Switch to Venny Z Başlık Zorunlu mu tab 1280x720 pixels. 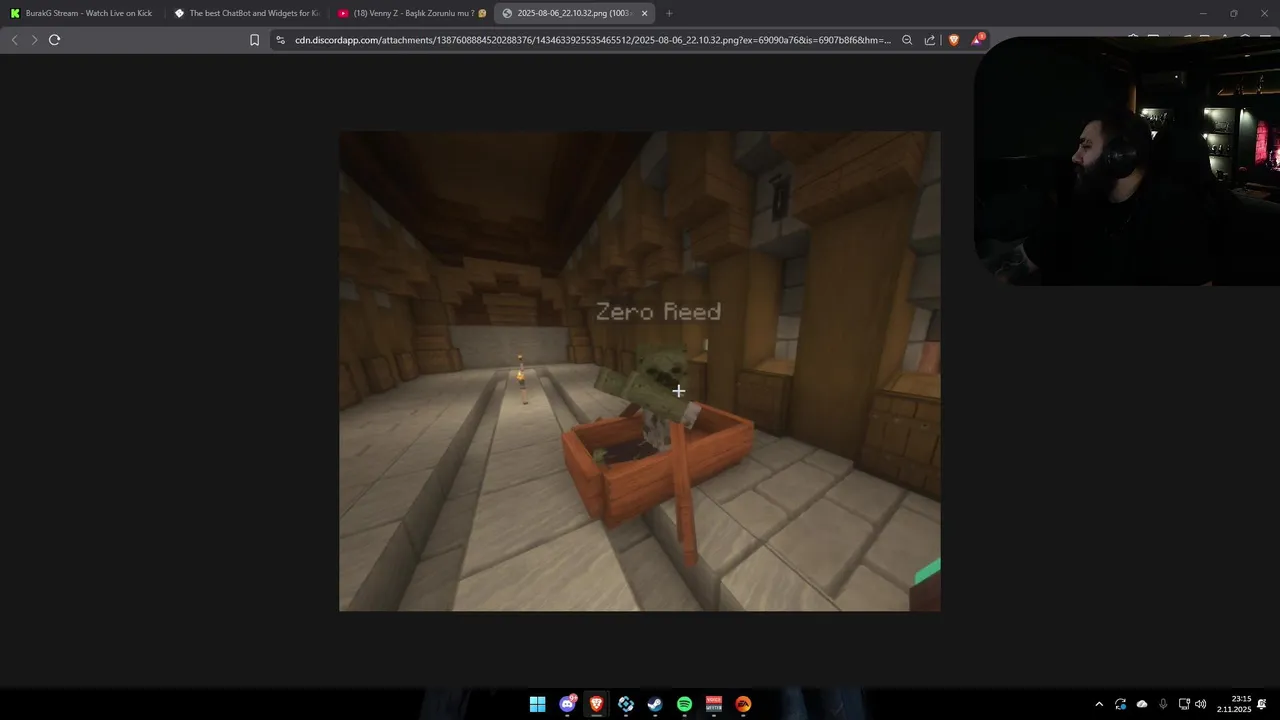click(411, 13)
